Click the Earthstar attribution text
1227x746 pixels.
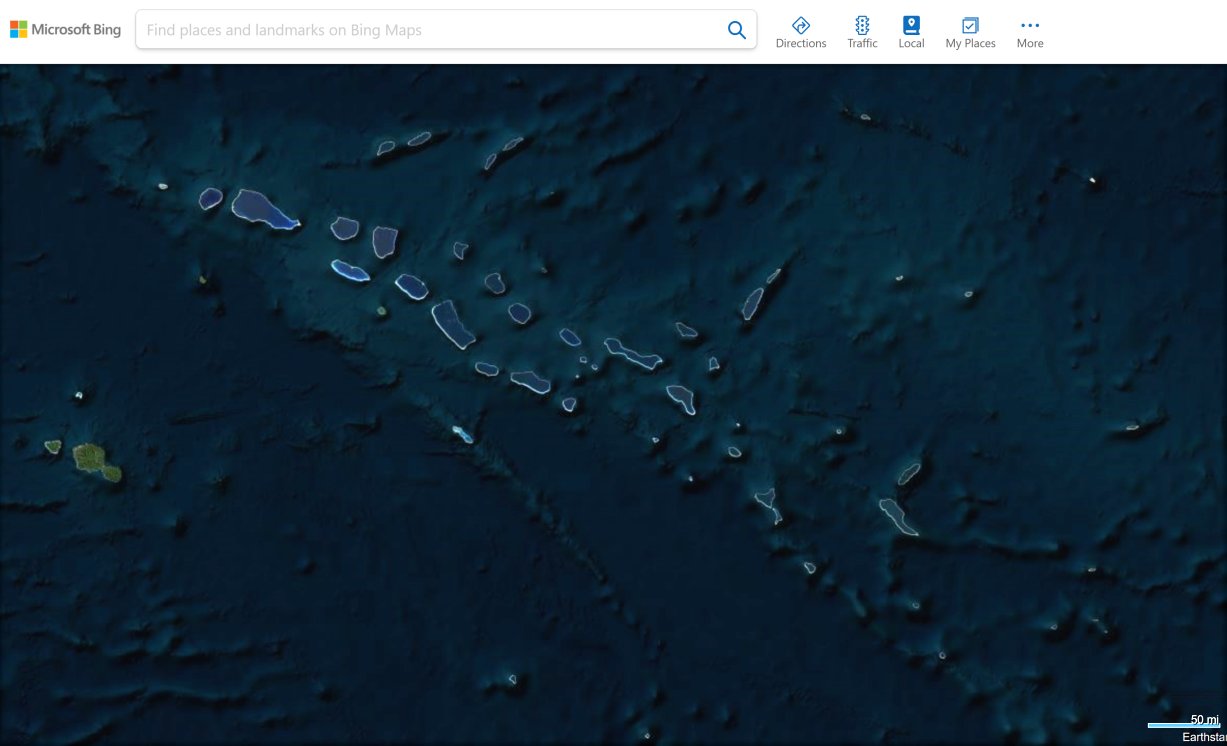(1203, 737)
